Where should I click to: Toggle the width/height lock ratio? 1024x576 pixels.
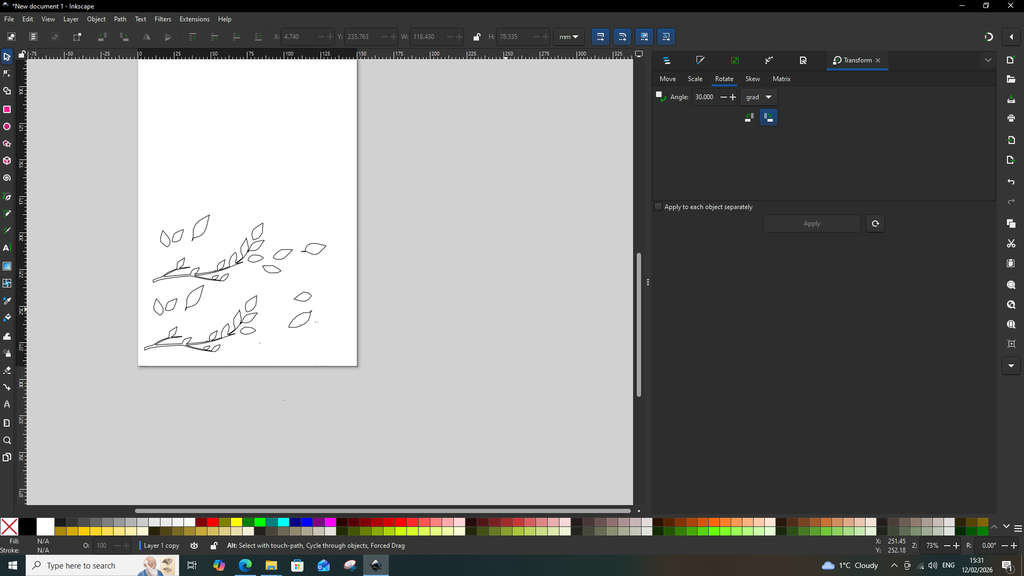pos(476,37)
